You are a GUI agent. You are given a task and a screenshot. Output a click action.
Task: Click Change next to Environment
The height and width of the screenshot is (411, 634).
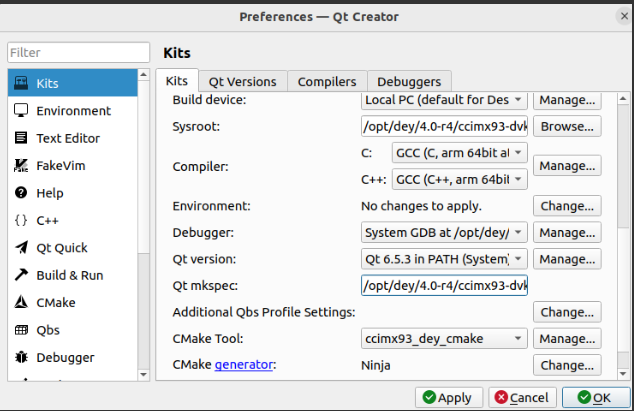(x=567, y=206)
